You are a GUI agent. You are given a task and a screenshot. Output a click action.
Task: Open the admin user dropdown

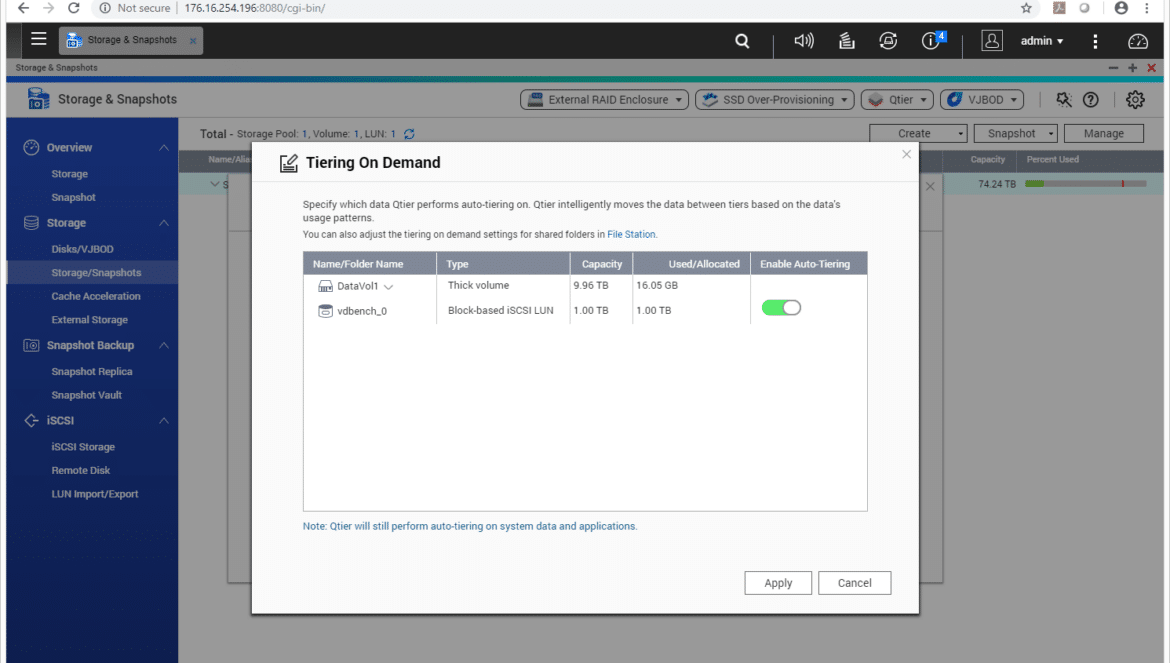[x=1042, y=41]
